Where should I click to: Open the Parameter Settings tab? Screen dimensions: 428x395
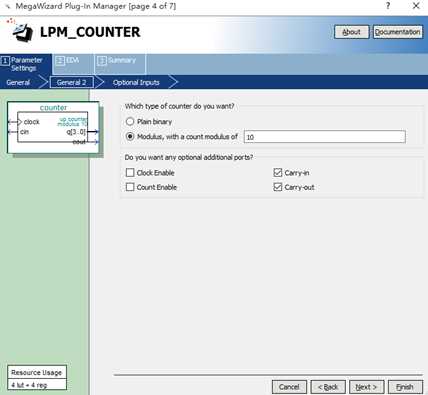click(26, 64)
